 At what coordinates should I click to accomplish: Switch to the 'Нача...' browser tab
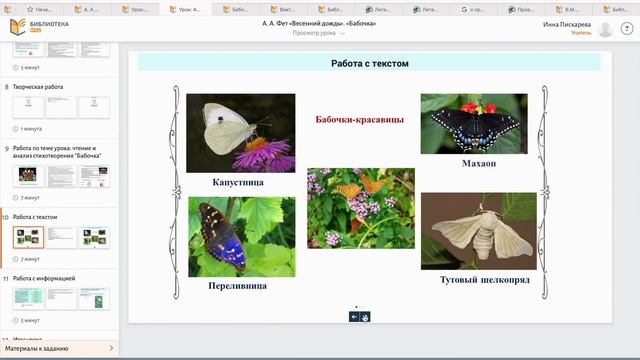(x=39, y=9)
